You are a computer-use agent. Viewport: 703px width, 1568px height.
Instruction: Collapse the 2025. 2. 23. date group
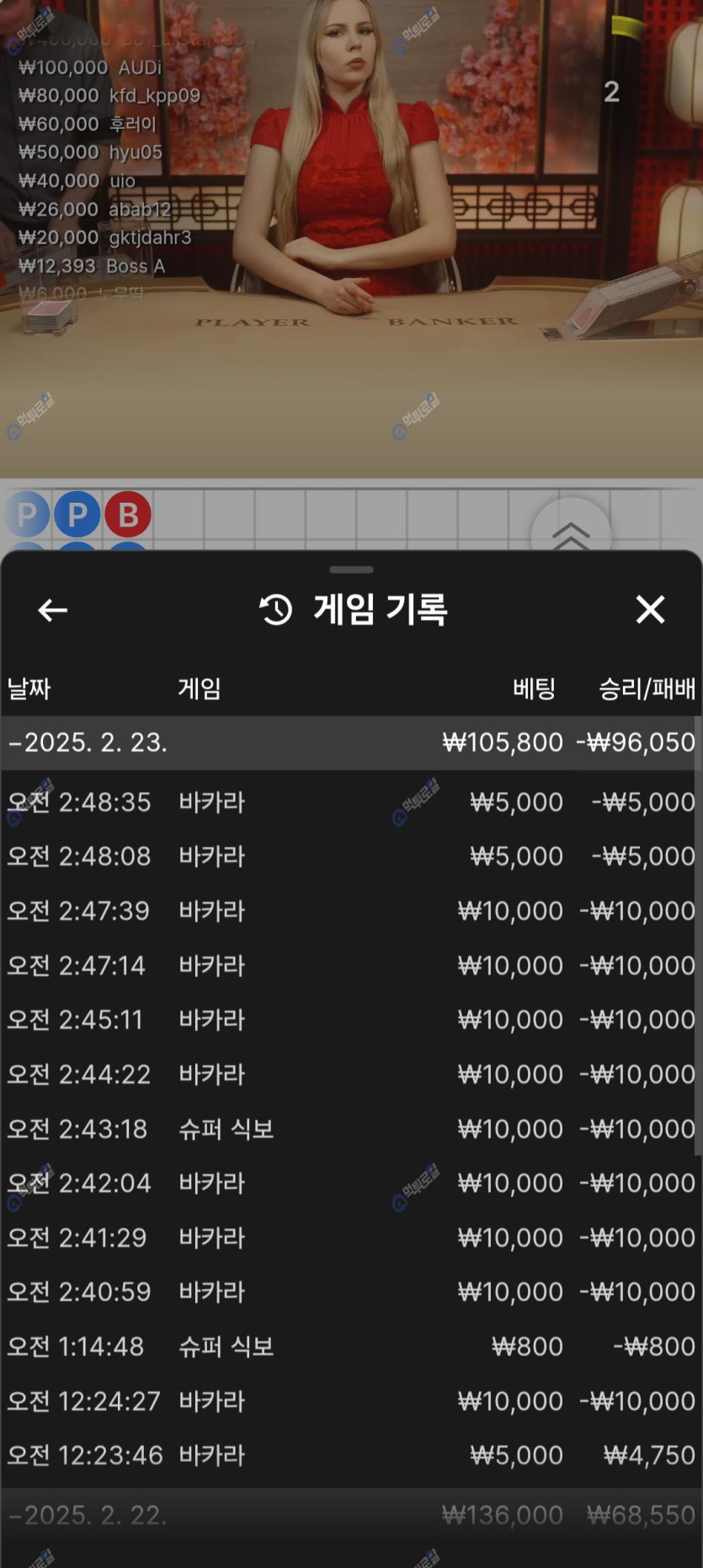coord(351,743)
